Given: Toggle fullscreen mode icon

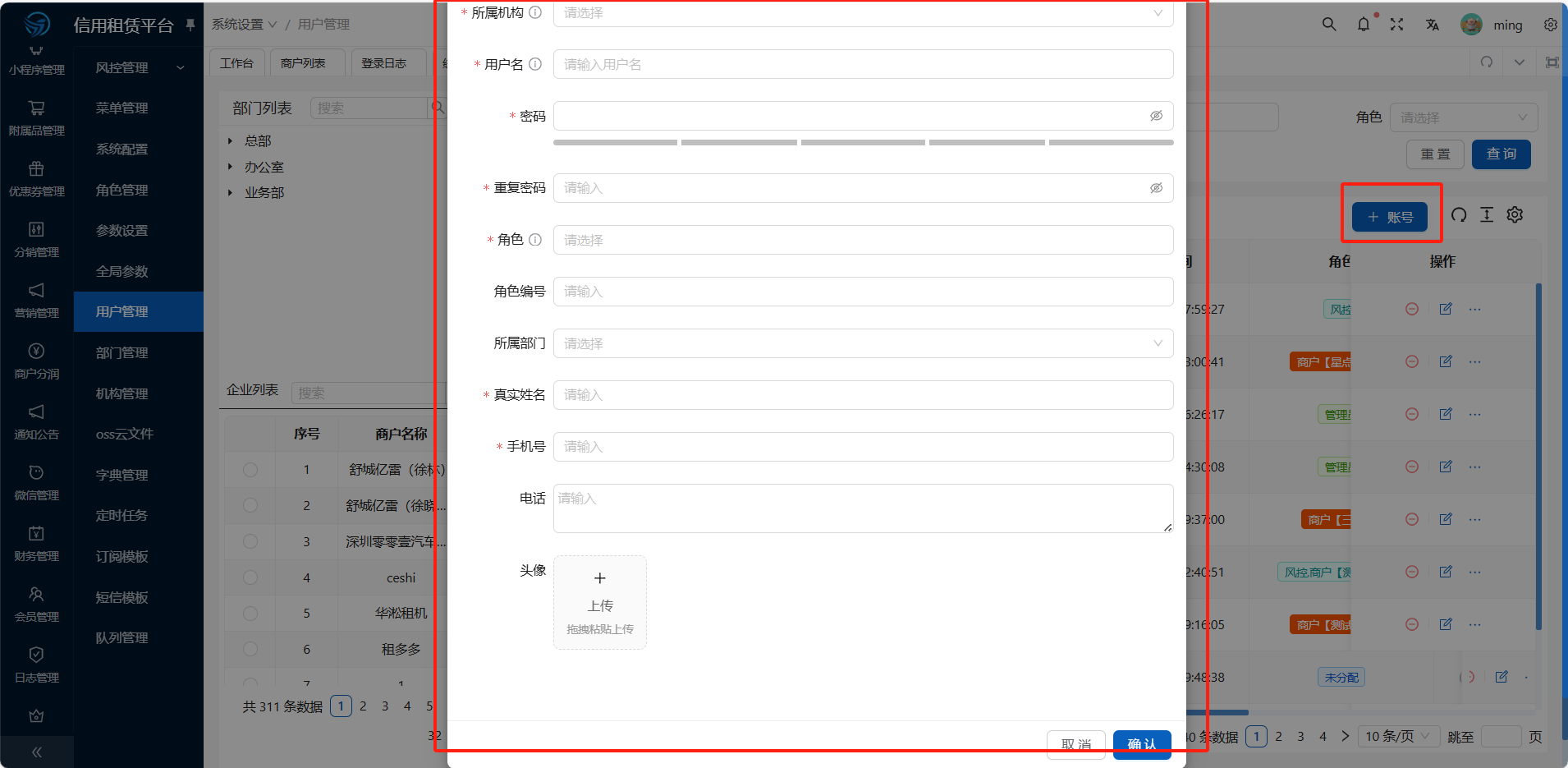Looking at the screenshot, I should [1397, 25].
